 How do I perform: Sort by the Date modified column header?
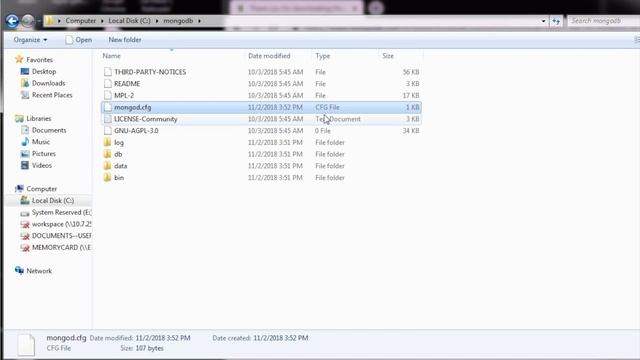point(269,56)
